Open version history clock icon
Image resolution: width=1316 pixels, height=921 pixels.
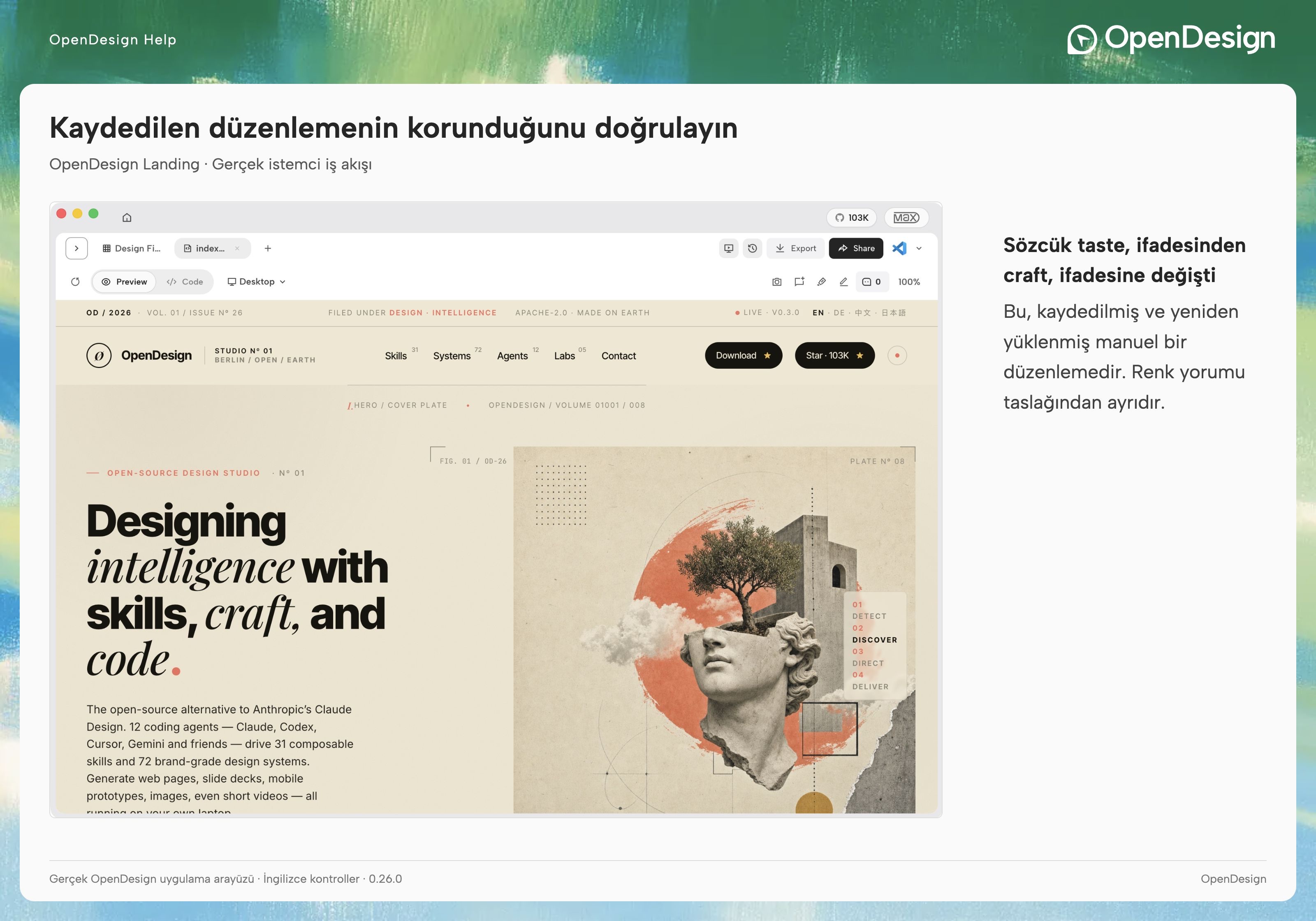[x=753, y=248]
